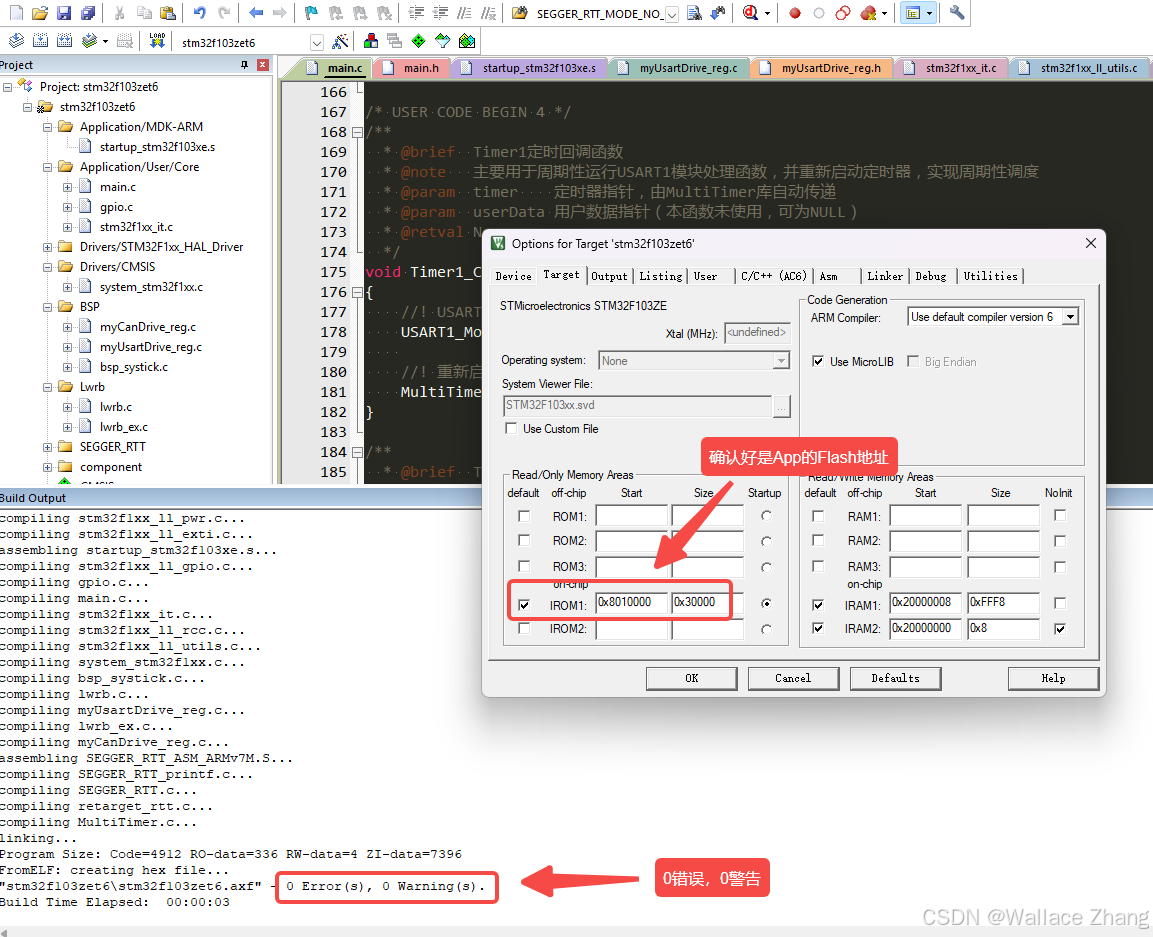Switch to the Output tab in Options
Viewport: 1153px width, 937px height.
(x=610, y=276)
